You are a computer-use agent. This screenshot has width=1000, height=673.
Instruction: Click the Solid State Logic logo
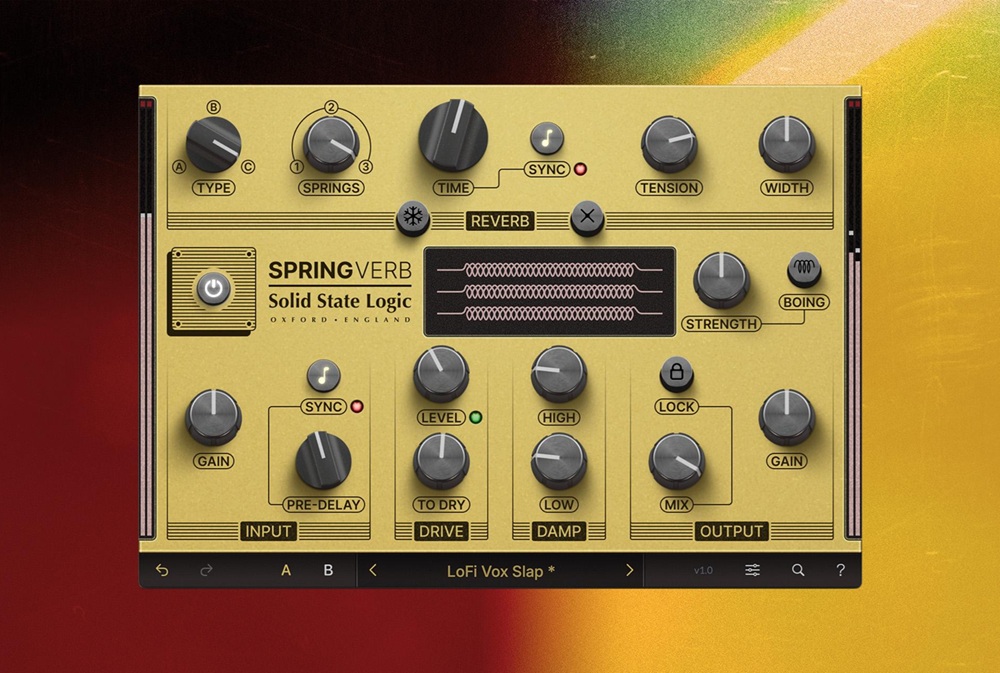point(340,301)
